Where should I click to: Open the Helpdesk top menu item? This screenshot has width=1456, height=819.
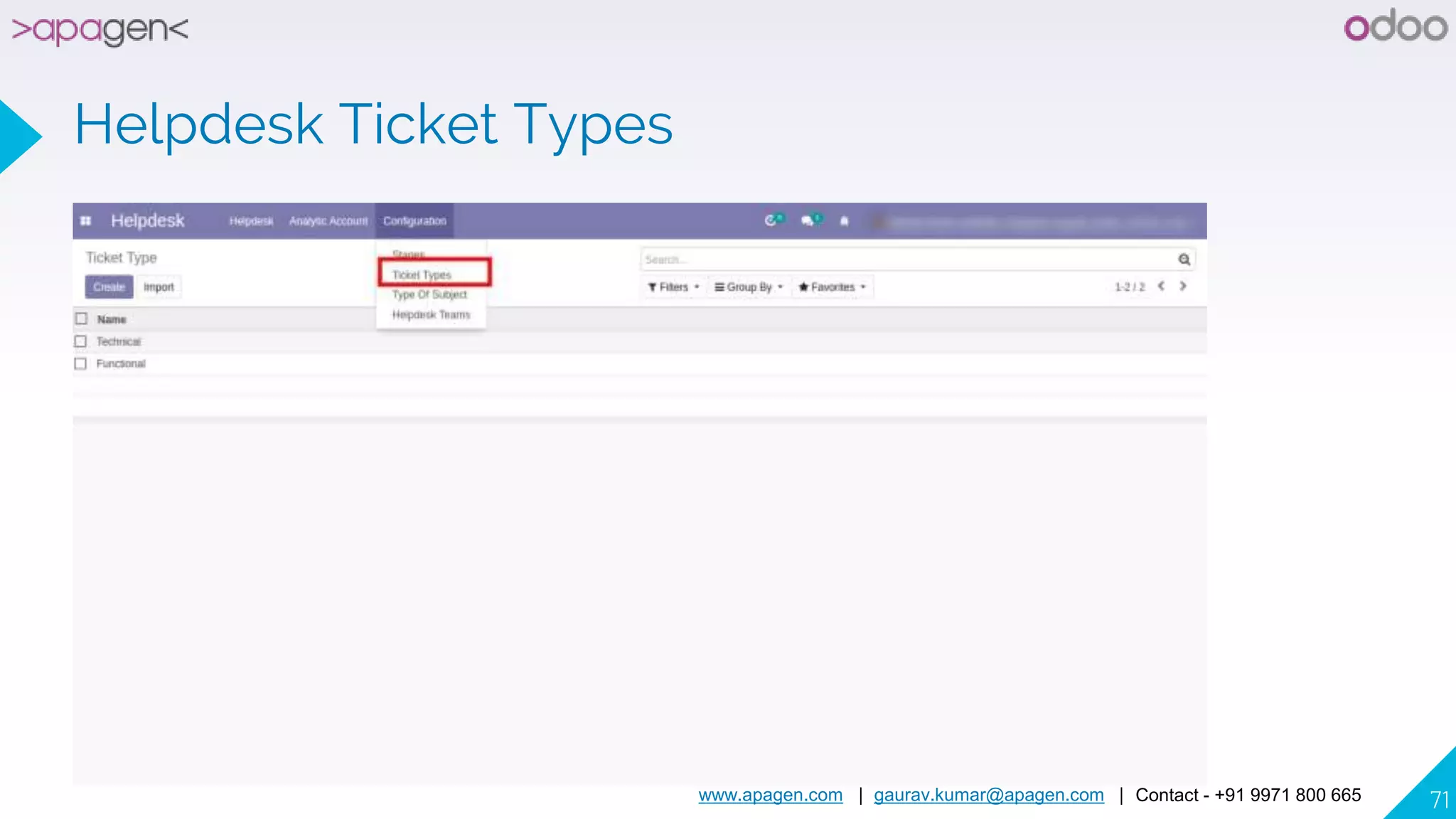(x=251, y=221)
